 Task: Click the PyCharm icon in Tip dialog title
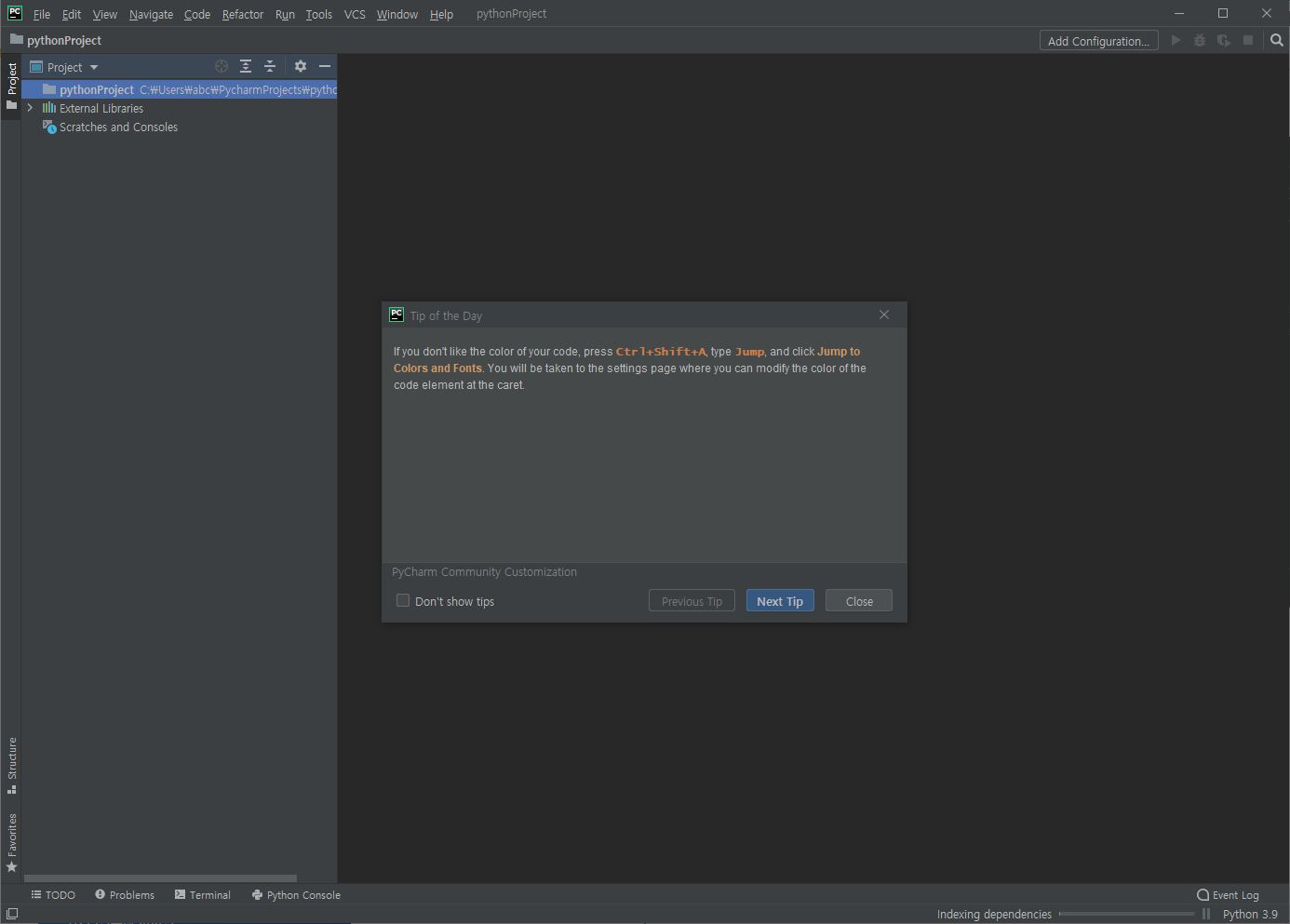(x=396, y=315)
